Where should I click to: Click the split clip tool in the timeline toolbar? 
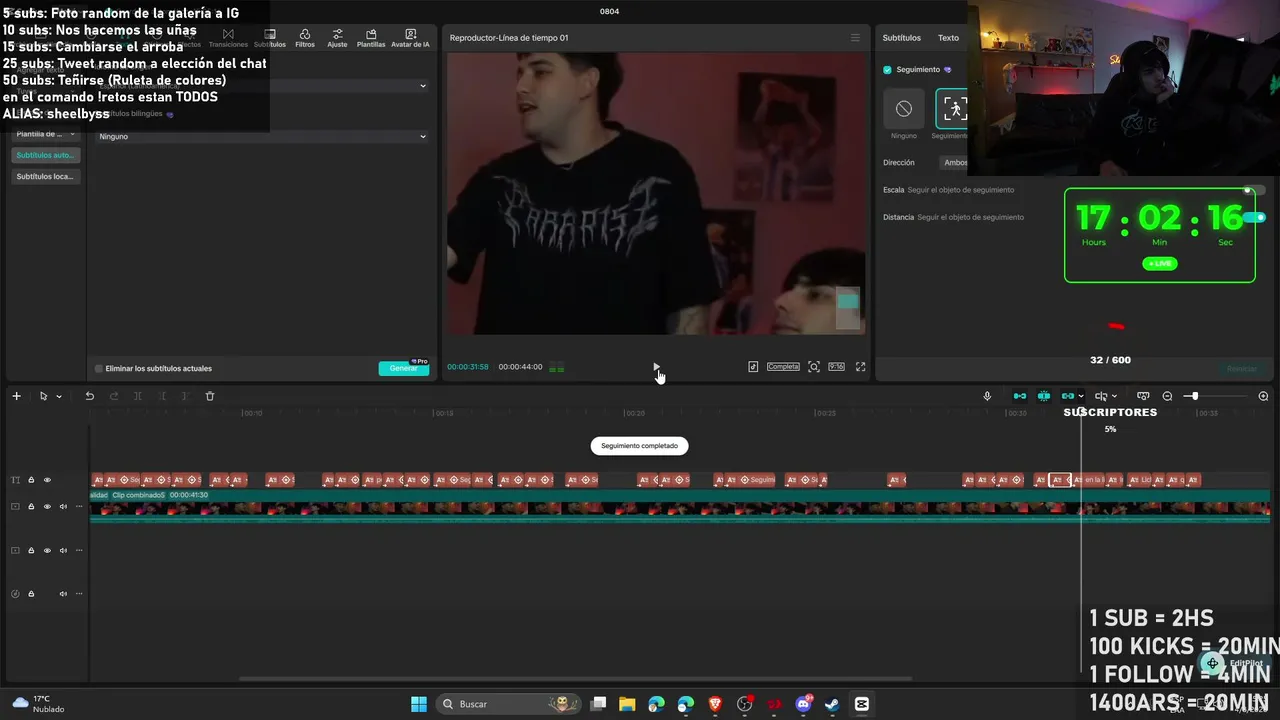138,396
